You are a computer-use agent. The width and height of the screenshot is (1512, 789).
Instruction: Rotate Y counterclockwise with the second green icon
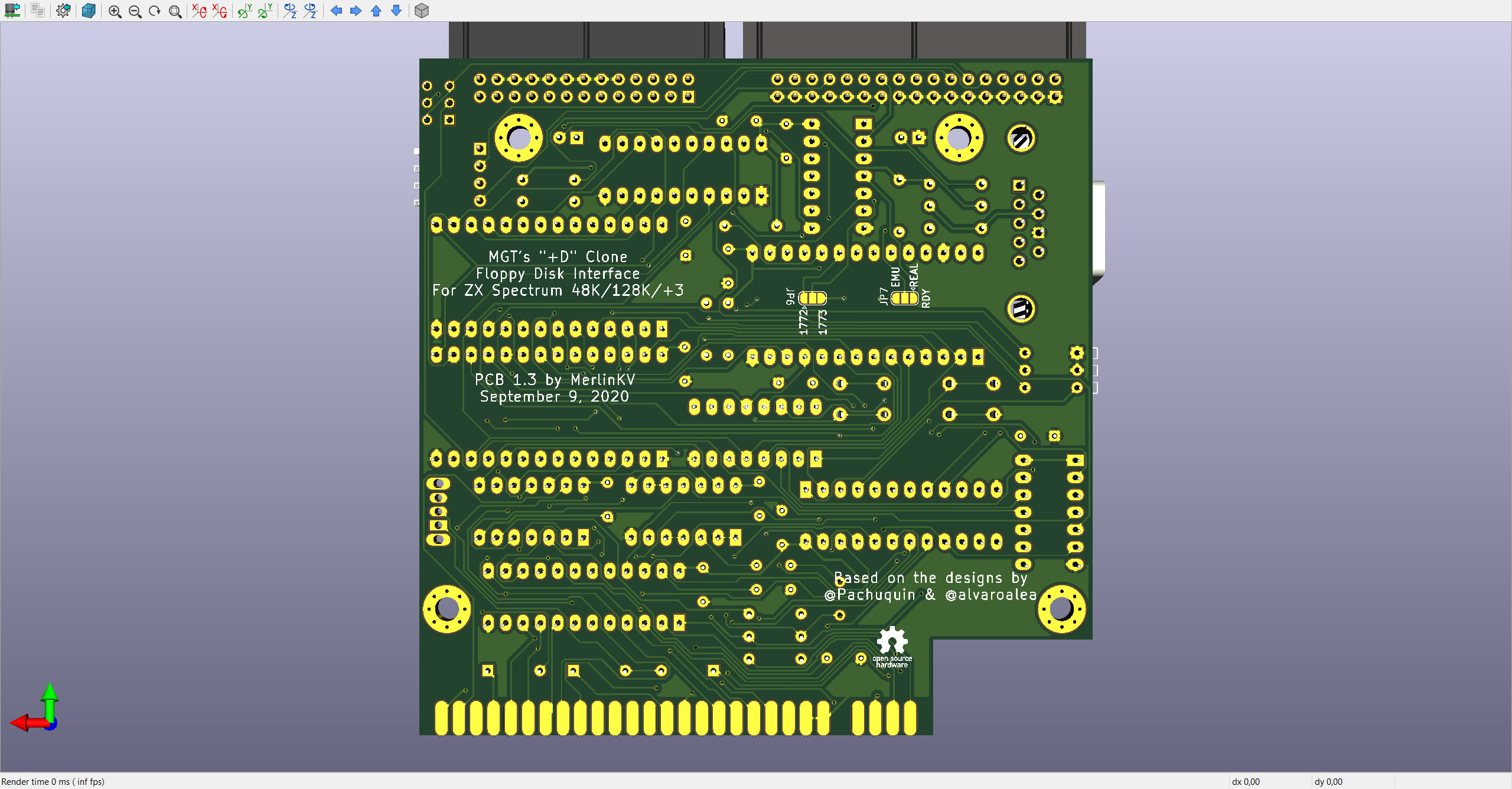click(265, 11)
